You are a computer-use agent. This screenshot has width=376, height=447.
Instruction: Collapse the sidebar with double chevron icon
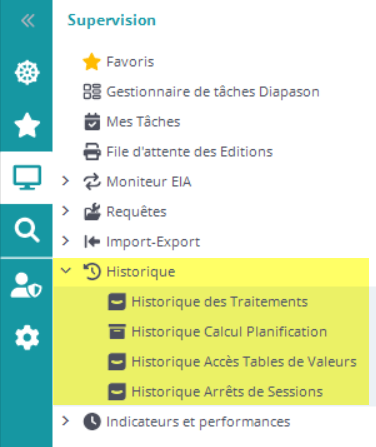pos(27,21)
